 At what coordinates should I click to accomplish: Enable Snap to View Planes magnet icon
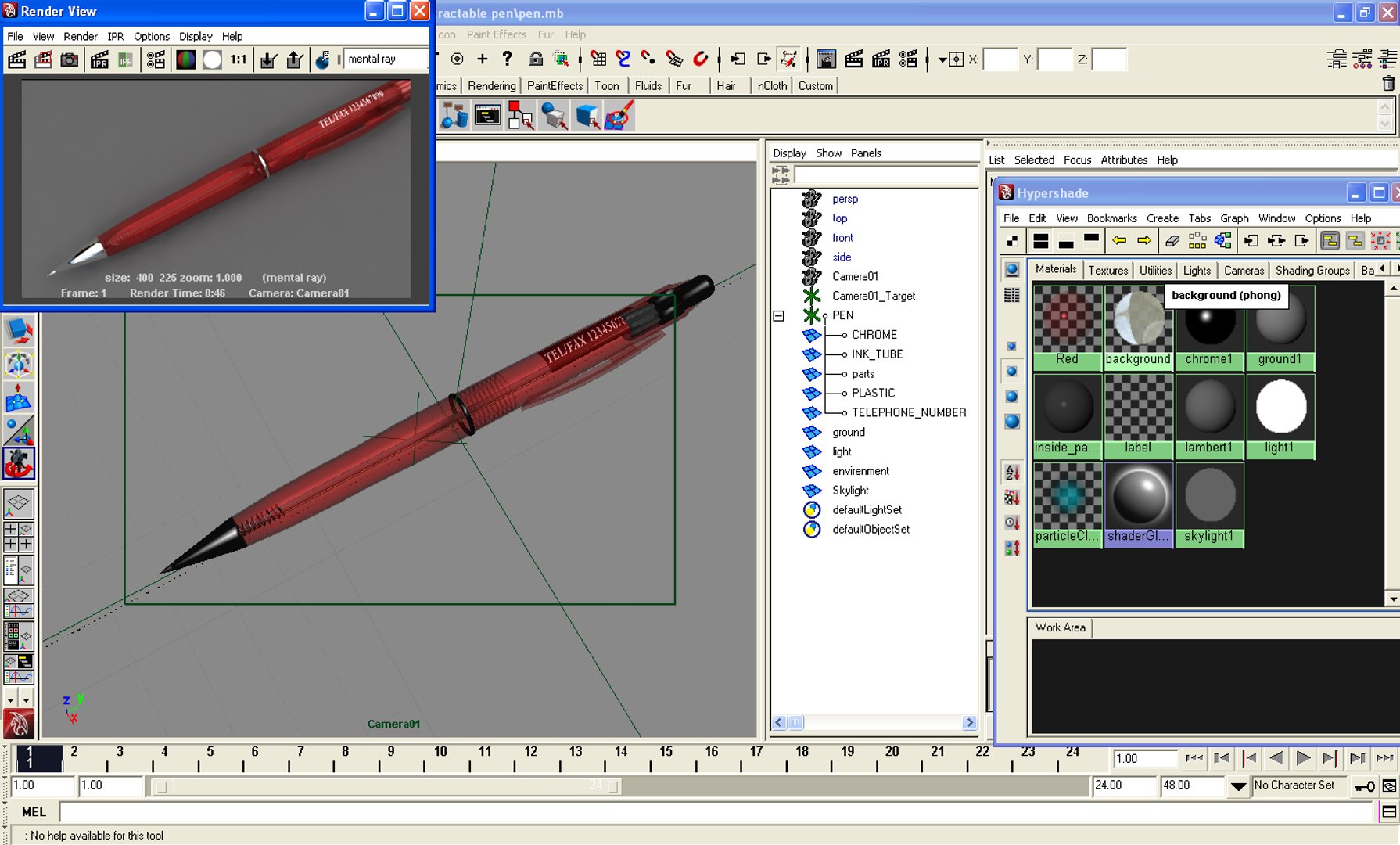point(674,59)
